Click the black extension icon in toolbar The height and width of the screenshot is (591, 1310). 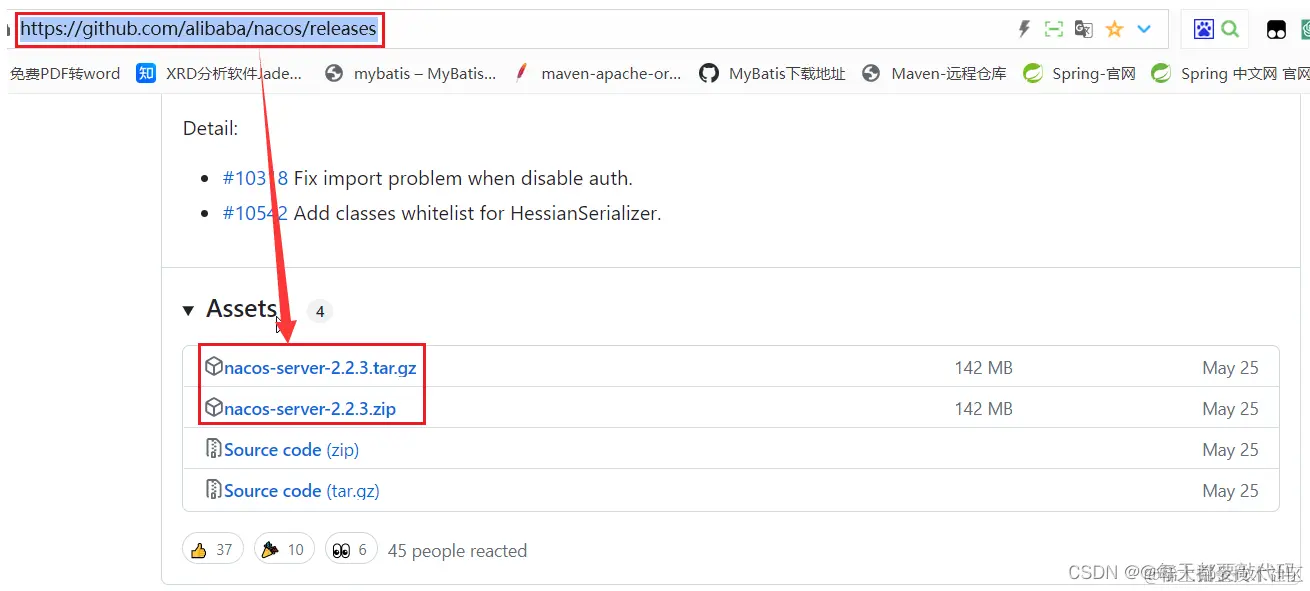click(1276, 30)
